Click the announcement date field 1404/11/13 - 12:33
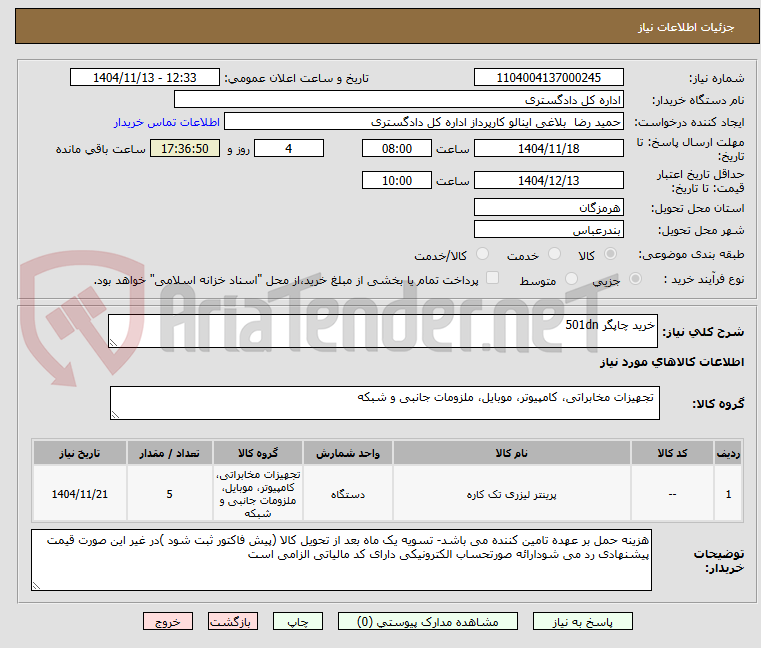 point(145,77)
